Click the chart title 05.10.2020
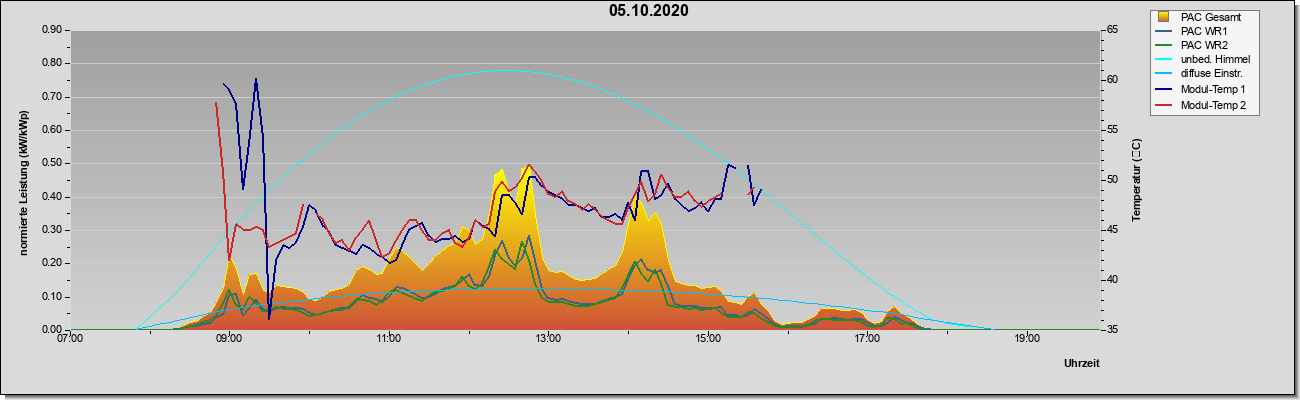The width and height of the screenshot is (1300, 400). click(648, 11)
